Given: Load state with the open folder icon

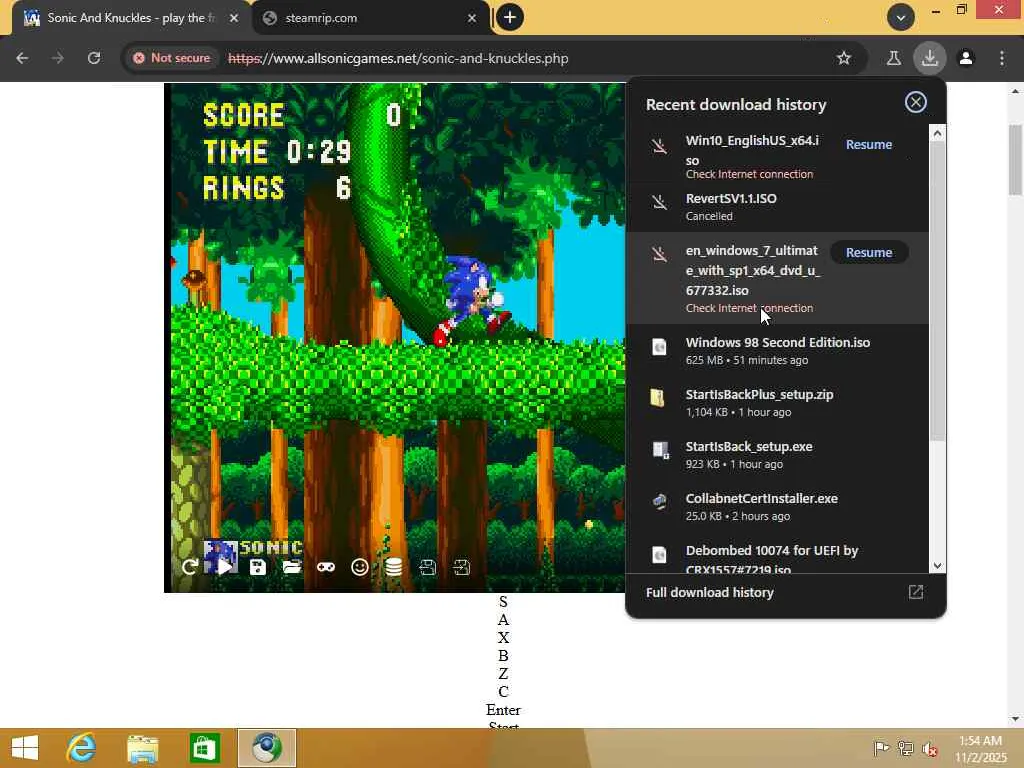Looking at the screenshot, I should (292, 567).
